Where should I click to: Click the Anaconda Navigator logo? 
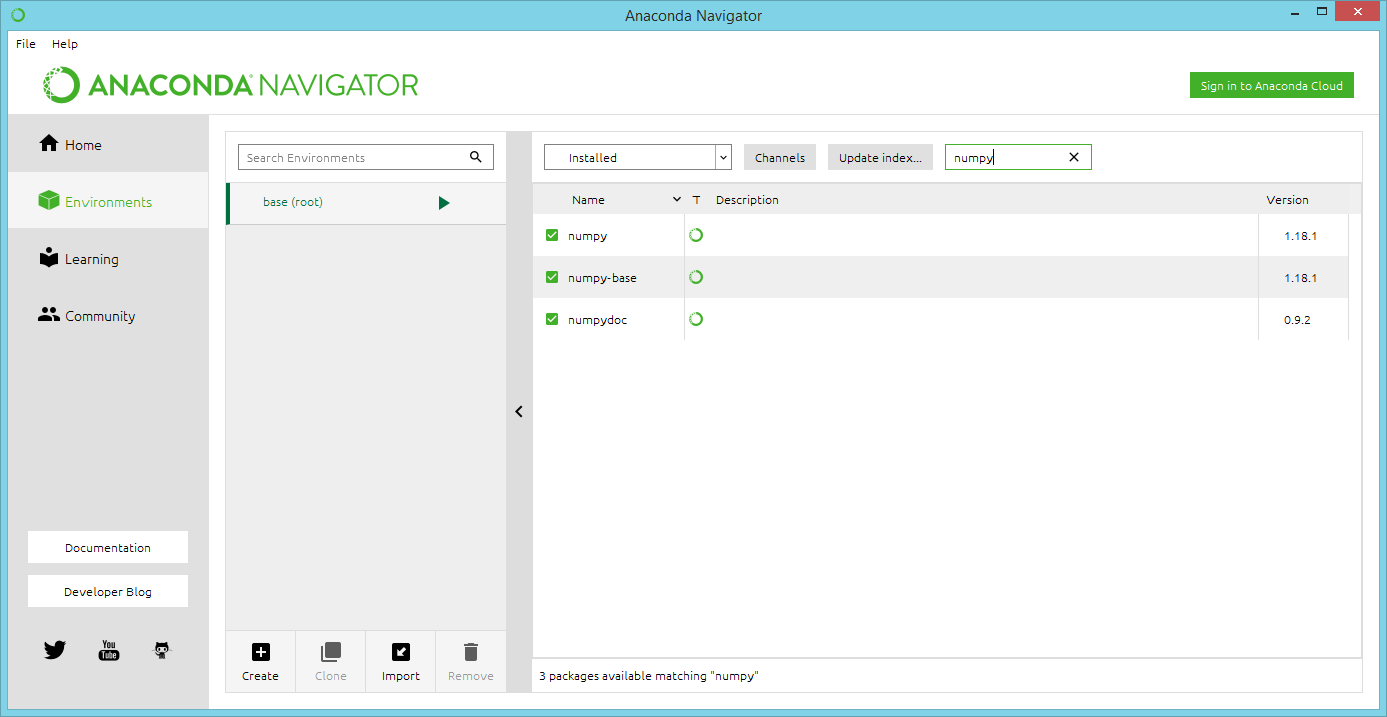click(231, 85)
